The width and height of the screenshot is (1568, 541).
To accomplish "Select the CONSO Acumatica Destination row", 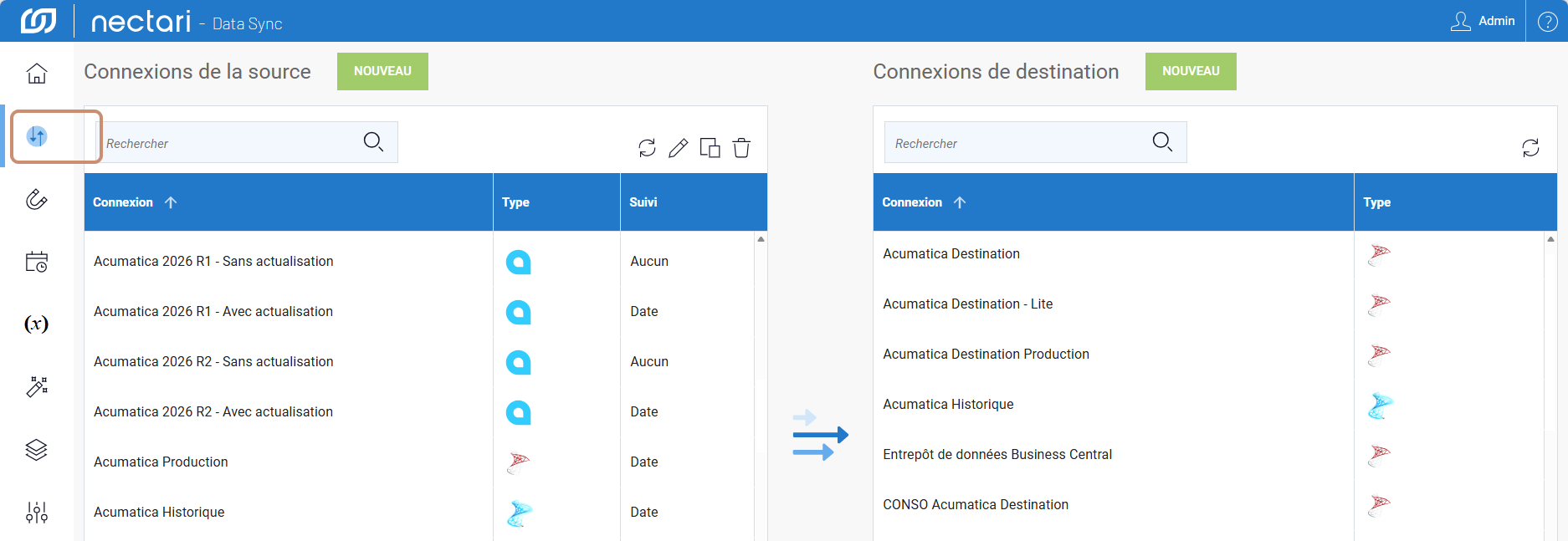I will 1208,505.
